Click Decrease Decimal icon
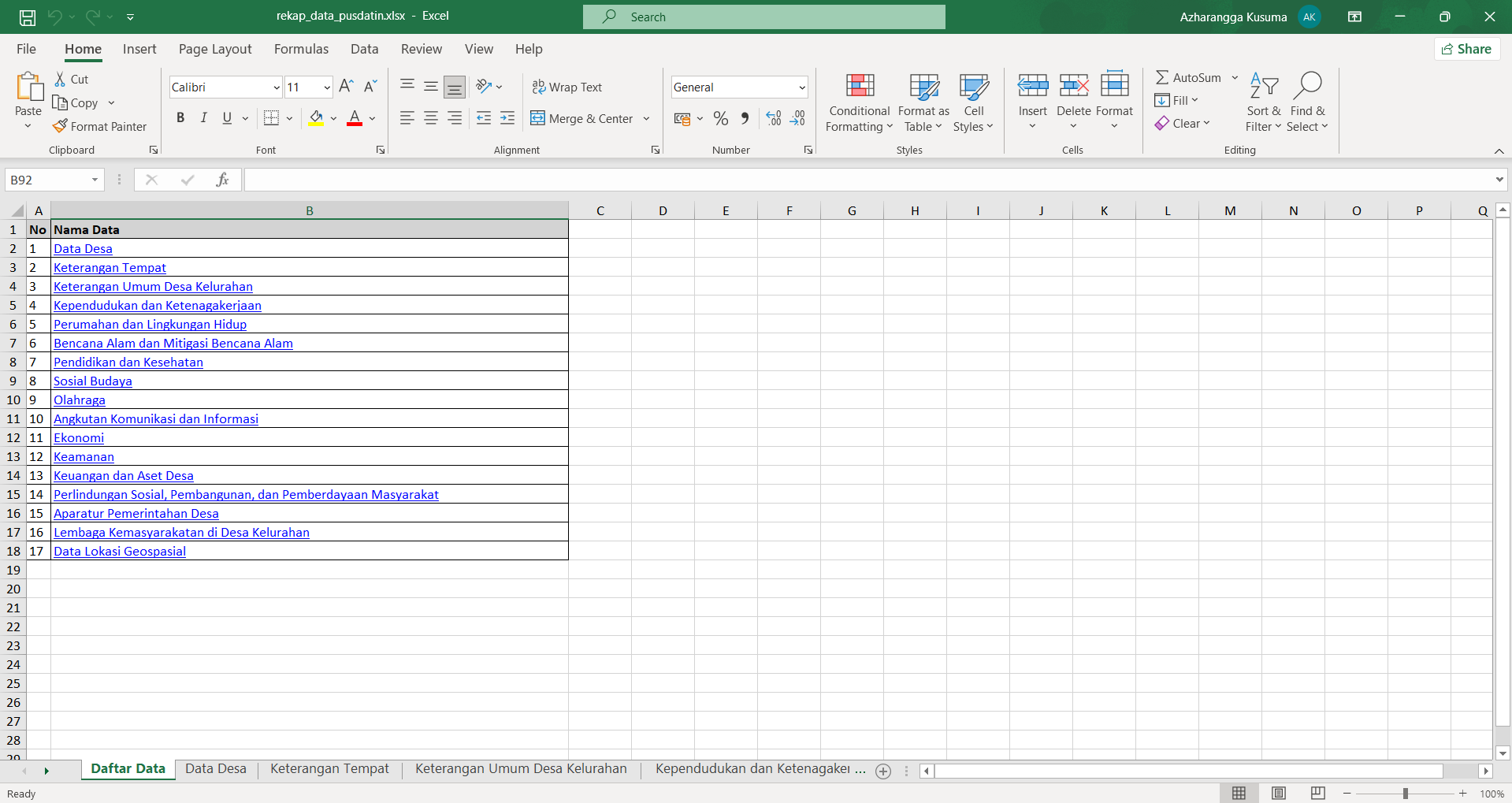The width and height of the screenshot is (1512, 803). point(797,118)
